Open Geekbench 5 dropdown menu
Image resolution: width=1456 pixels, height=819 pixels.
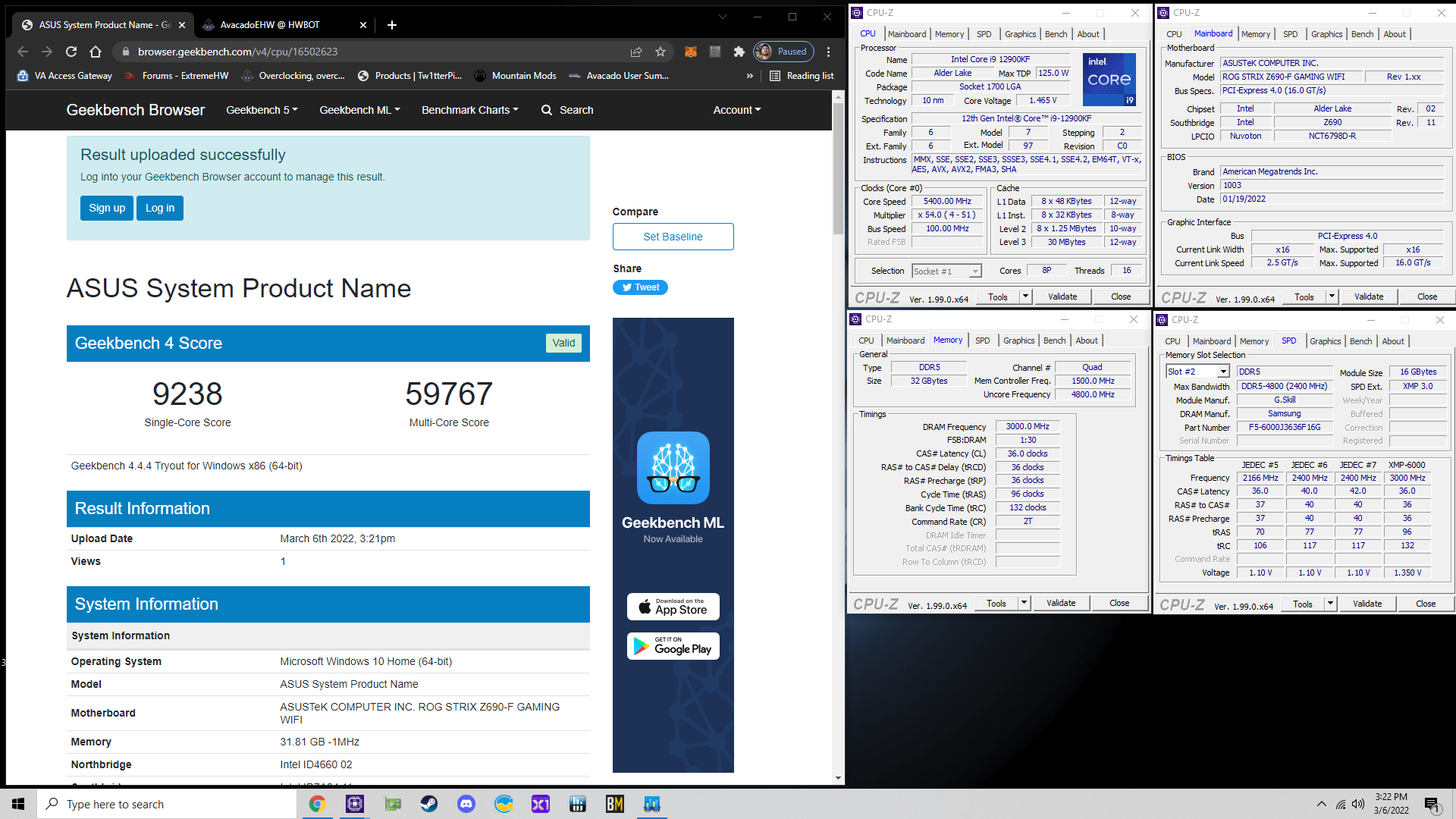tap(262, 110)
